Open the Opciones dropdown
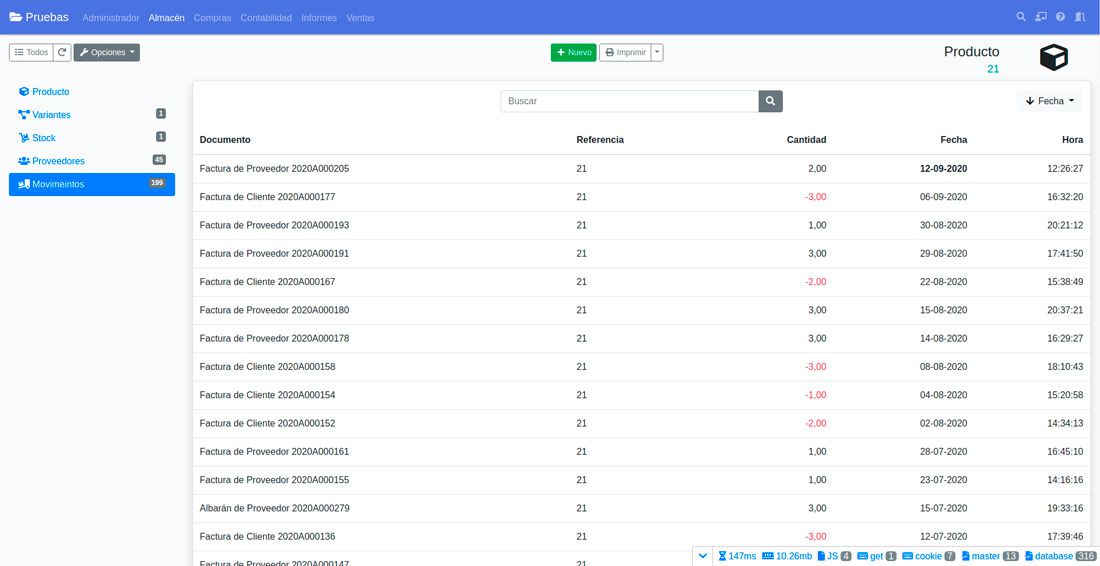Viewport: 1100px width, 566px height. [107, 52]
